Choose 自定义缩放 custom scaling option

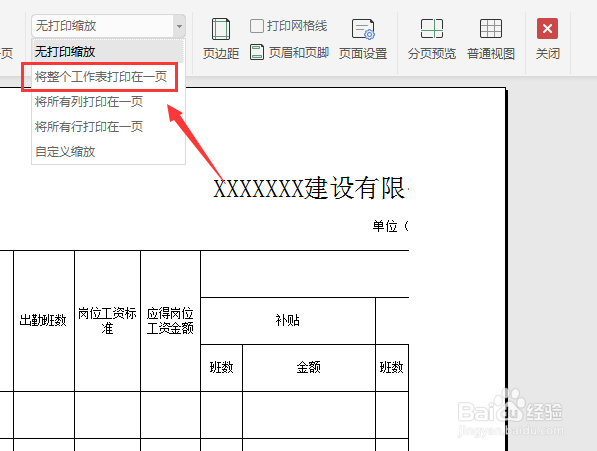(x=108, y=151)
